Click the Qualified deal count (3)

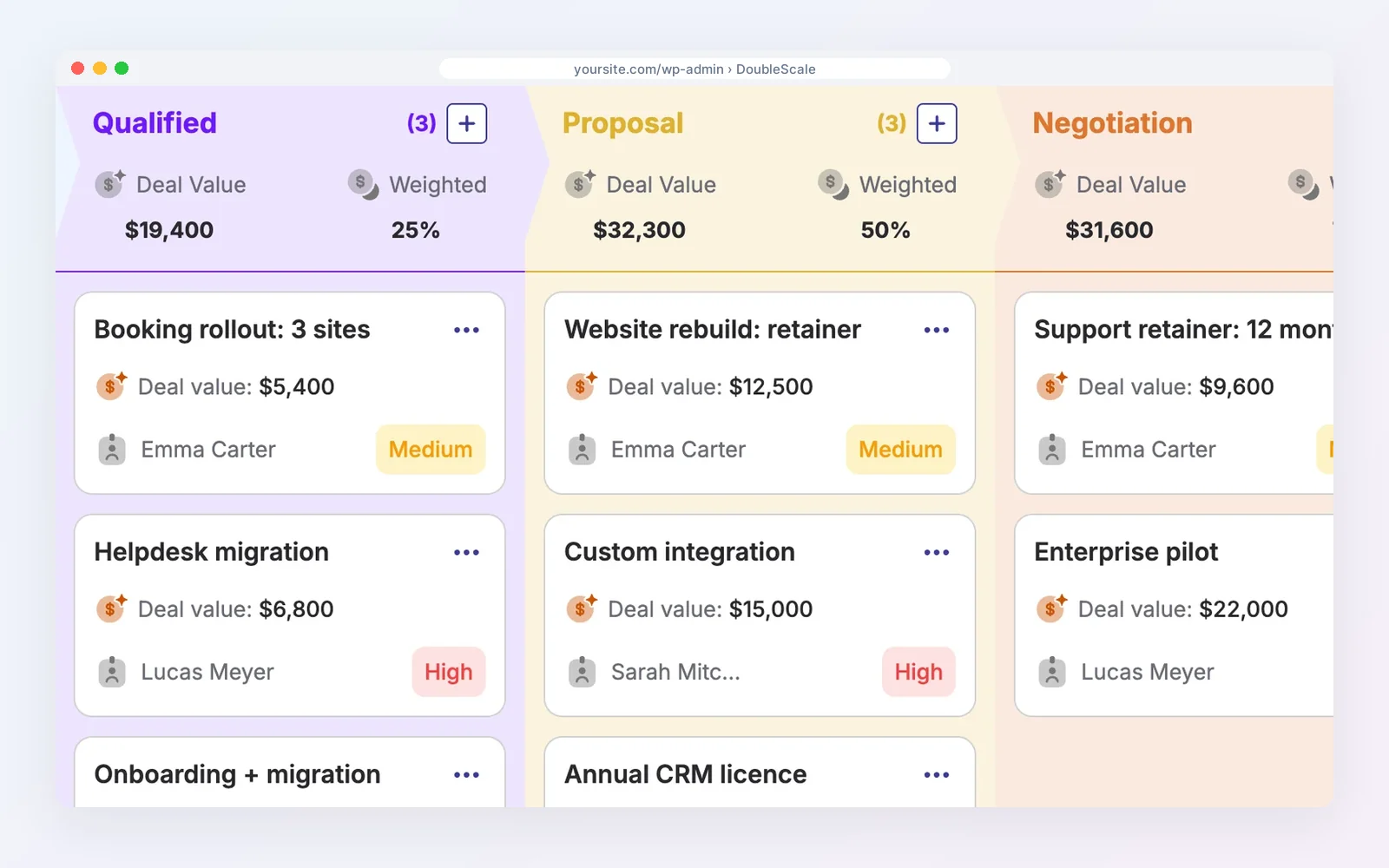tap(422, 123)
